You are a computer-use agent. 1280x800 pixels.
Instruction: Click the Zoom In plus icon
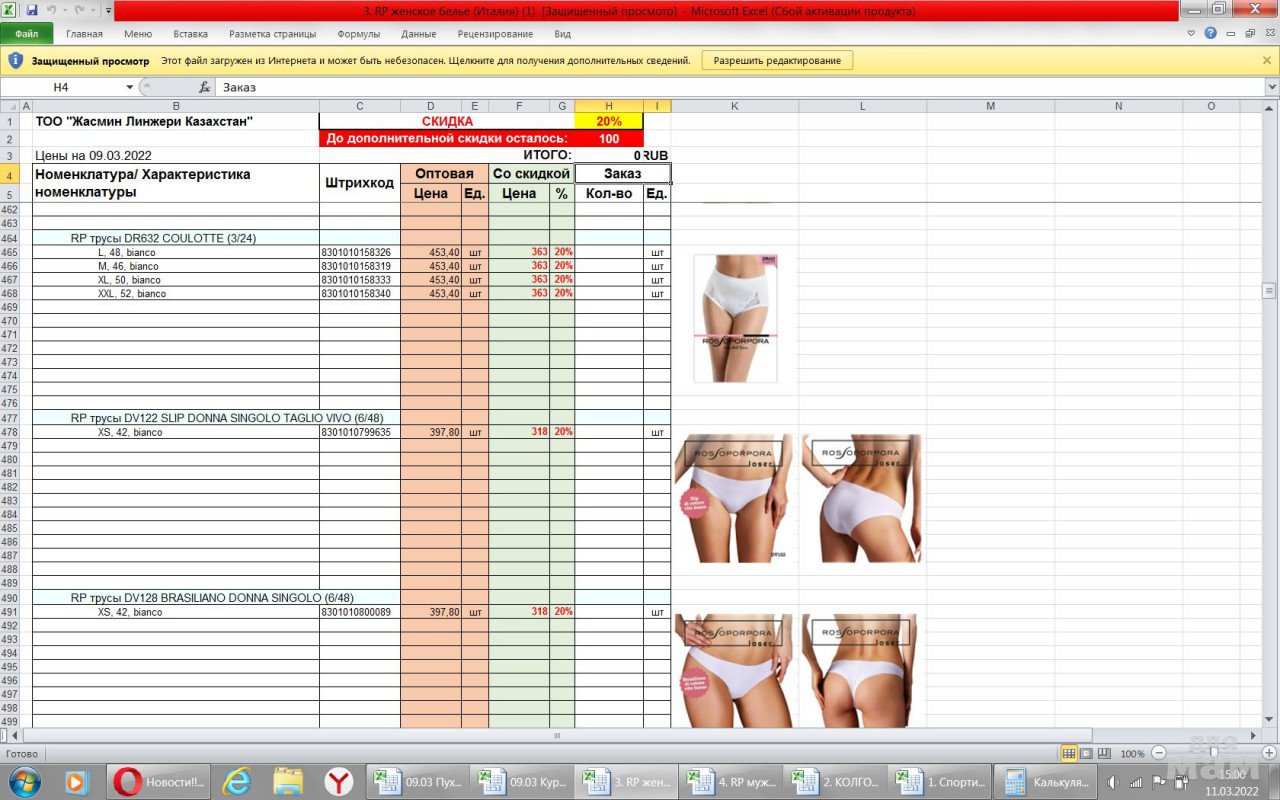1268,753
